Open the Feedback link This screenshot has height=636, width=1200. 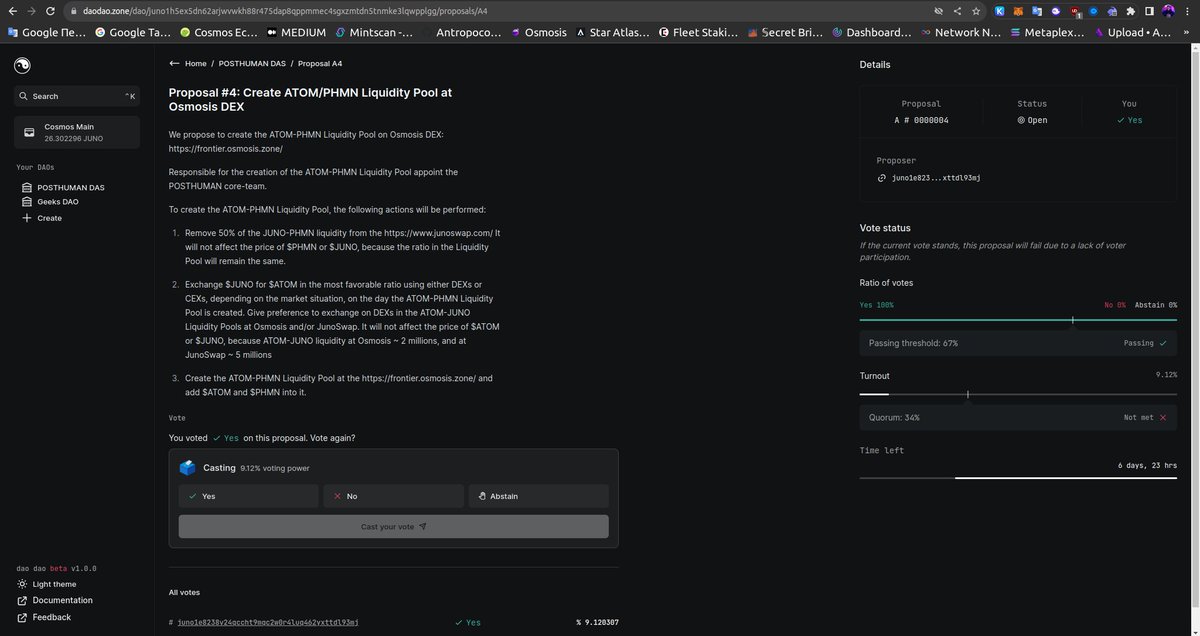click(x=52, y=617)
